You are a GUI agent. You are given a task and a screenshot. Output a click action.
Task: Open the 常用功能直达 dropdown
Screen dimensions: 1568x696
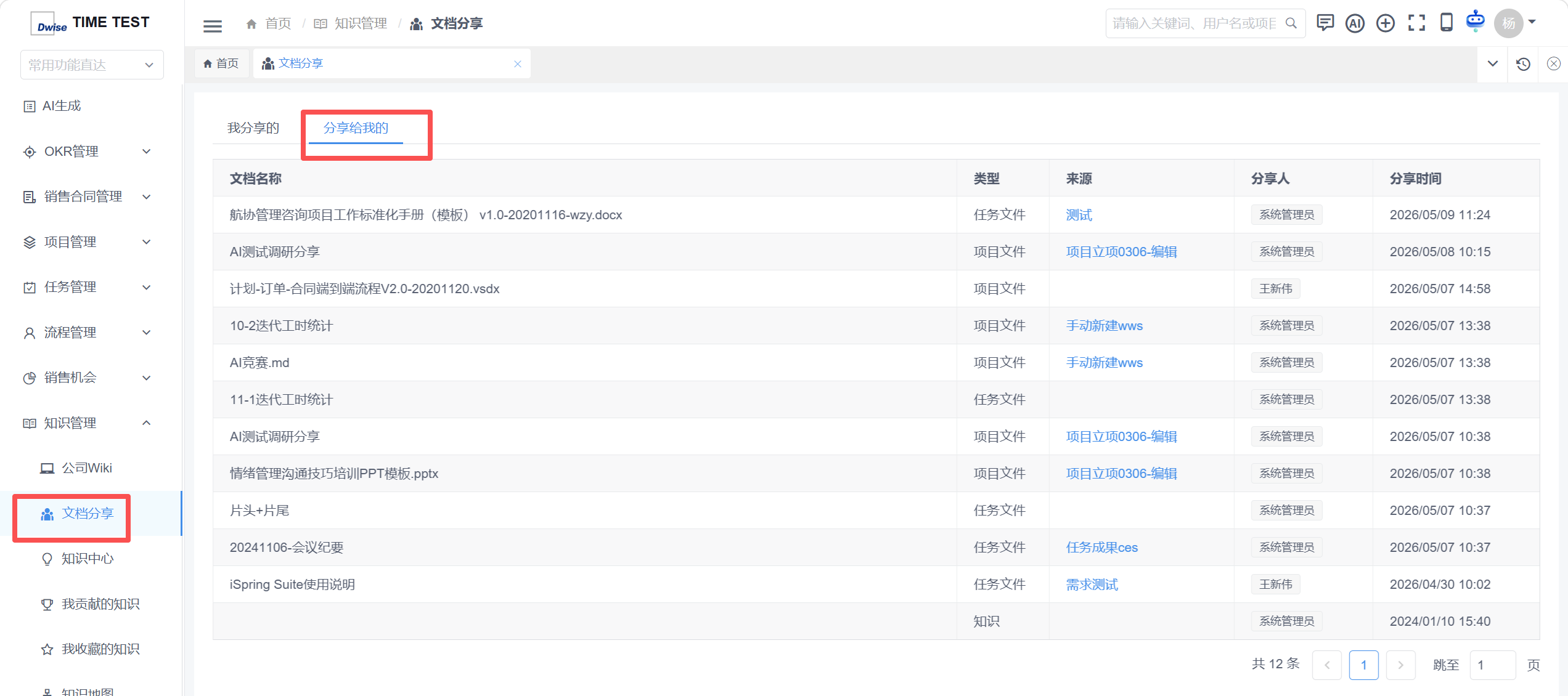tap(92, 65)
